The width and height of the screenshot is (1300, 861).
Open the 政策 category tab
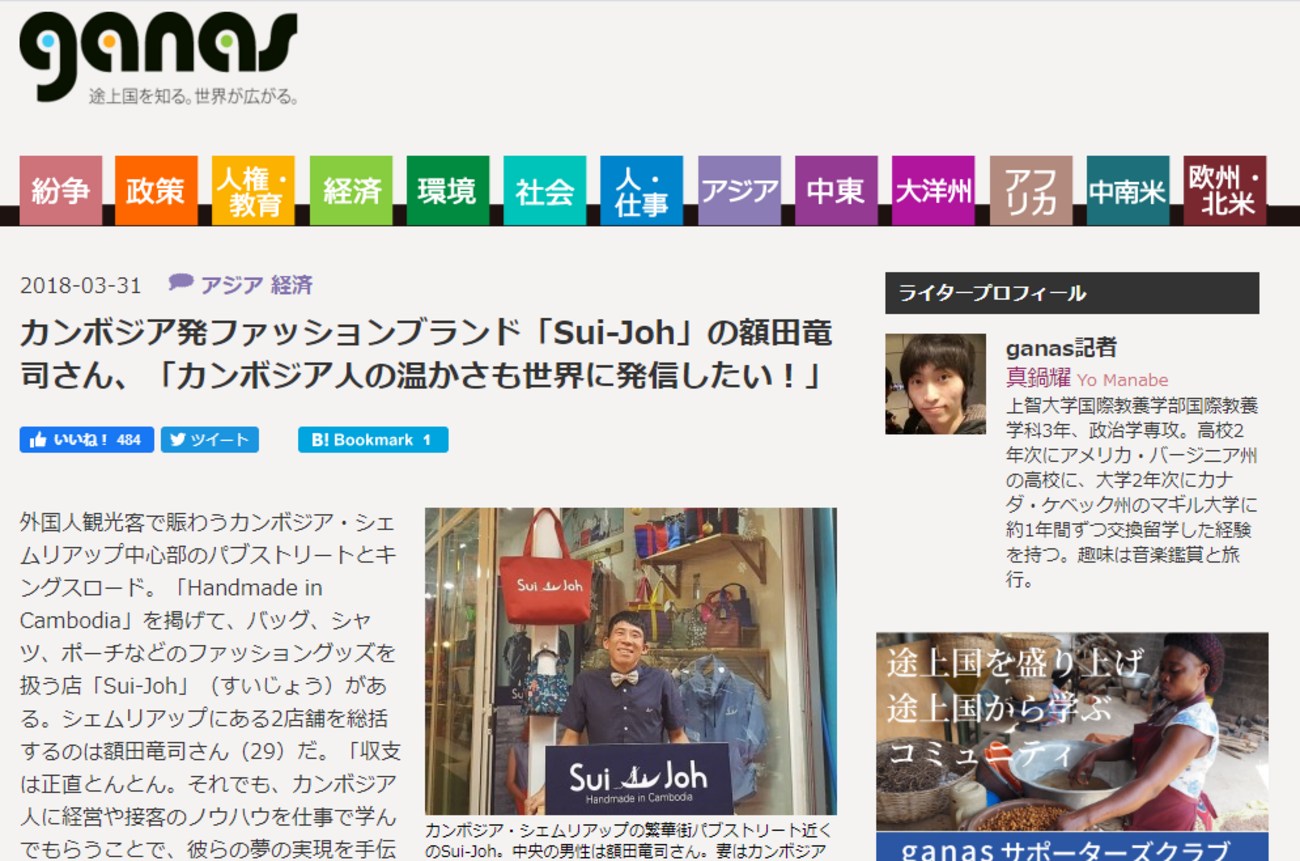point(156,190)
